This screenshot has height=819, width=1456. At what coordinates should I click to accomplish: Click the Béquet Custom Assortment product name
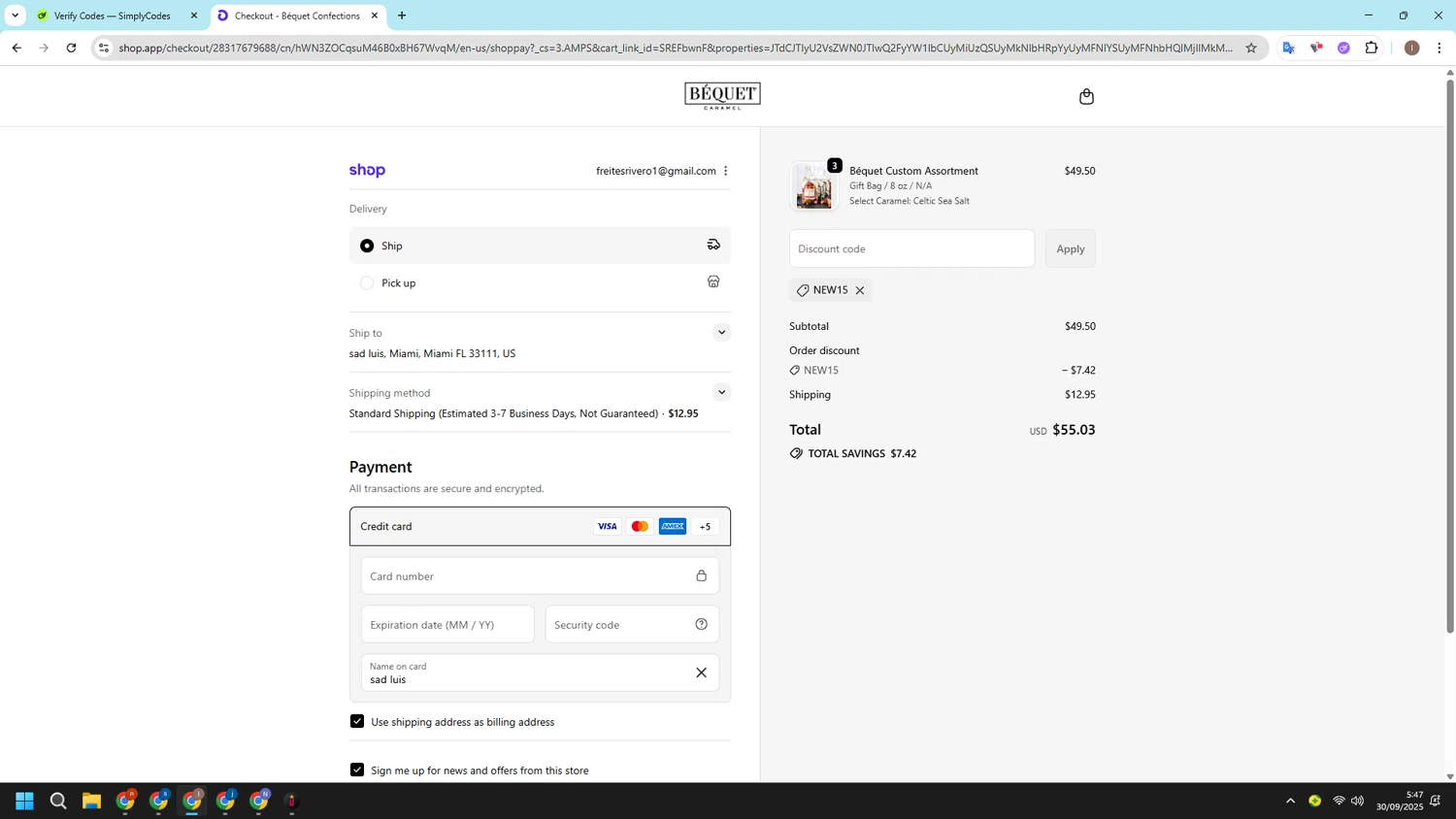click(x=913, y=171)
